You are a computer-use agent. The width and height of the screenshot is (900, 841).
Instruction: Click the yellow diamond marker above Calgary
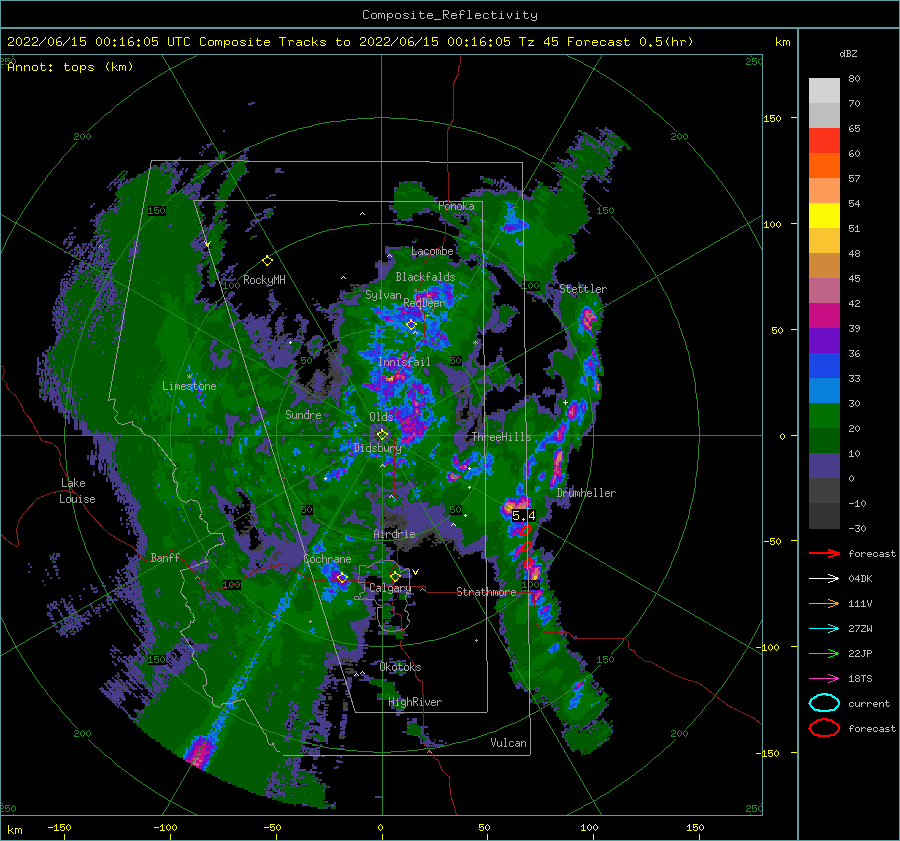(x=395, y=576)
